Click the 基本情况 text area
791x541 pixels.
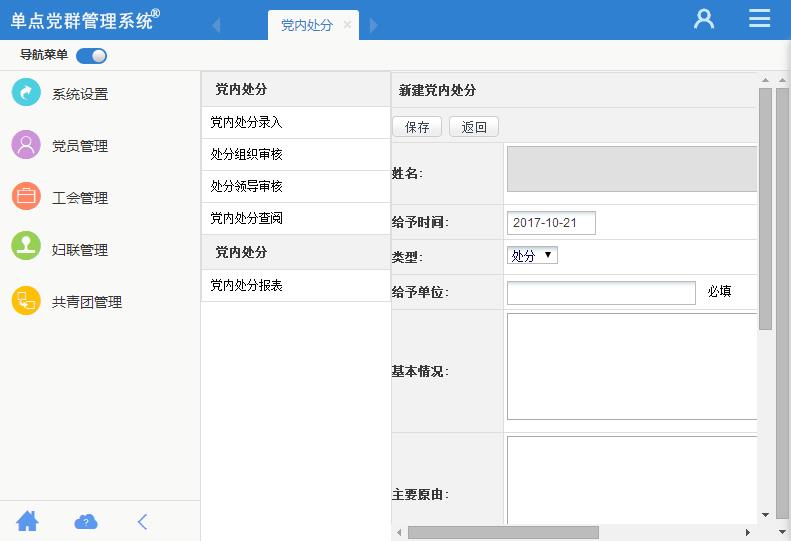click(x=632, y=366)
